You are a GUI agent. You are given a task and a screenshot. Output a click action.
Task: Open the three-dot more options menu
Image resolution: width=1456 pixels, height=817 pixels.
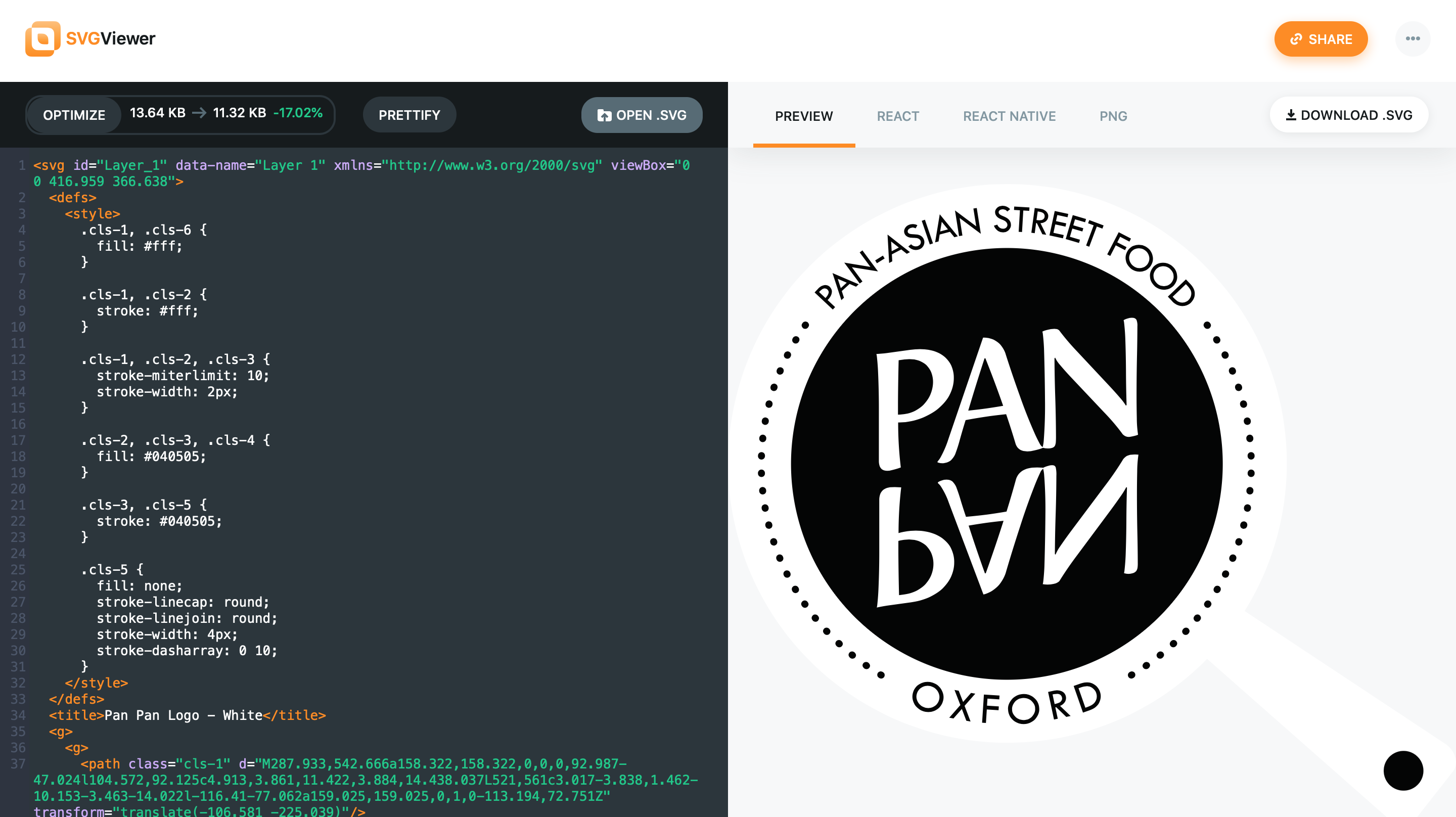(x=1413, y=38)
